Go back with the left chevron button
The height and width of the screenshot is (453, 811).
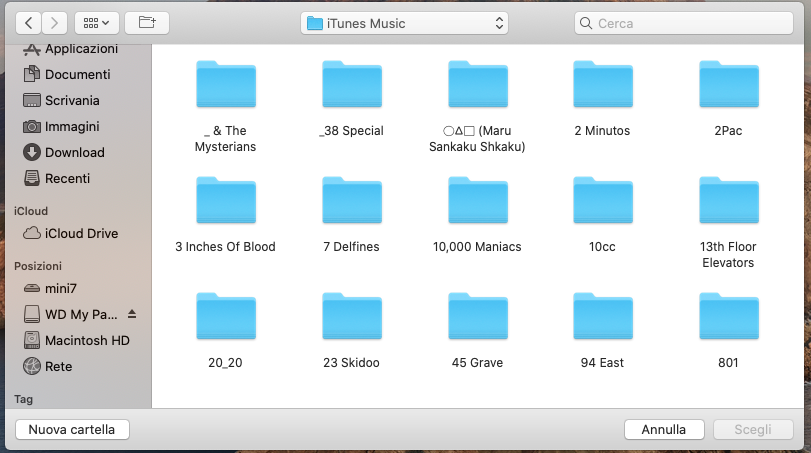coord(29,23)
